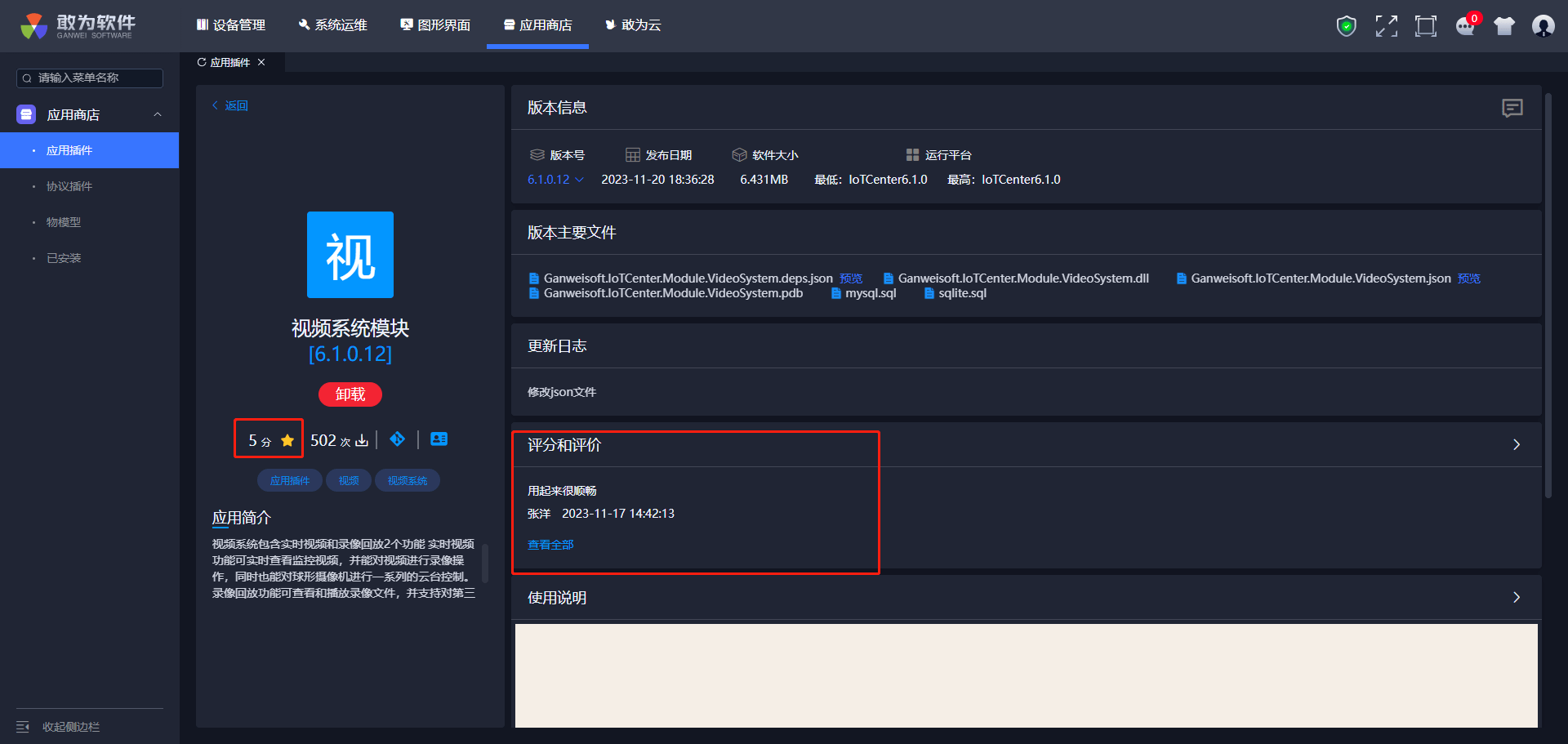Click the 软件大小 box icon
This screenshot has width=1568, height=744.
[x=740, y=155]
